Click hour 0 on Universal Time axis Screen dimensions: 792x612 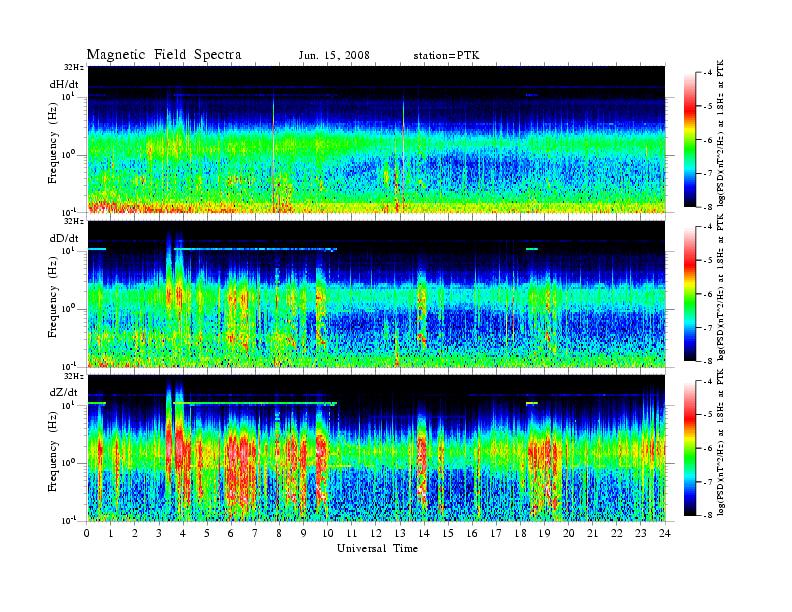click(87, 534)
